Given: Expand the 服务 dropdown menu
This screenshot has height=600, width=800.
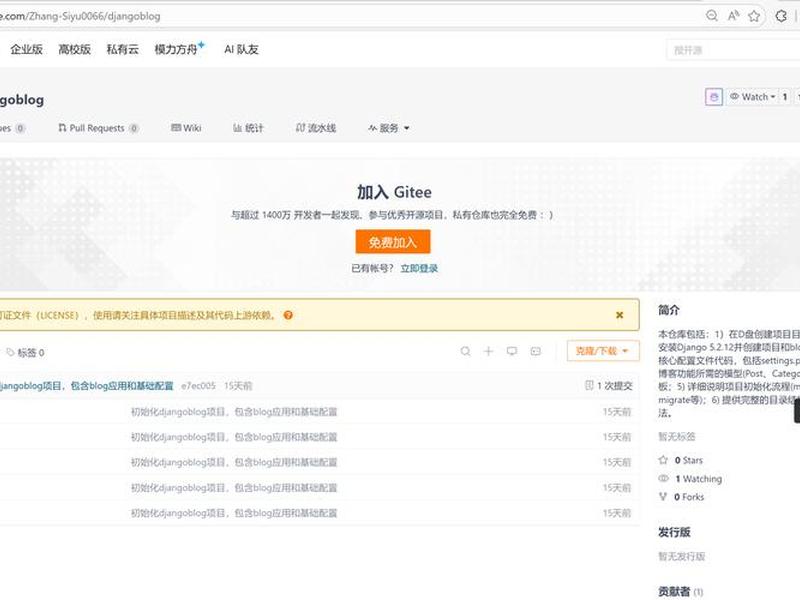Looking at the screenshot, I should tap(389, 128).
